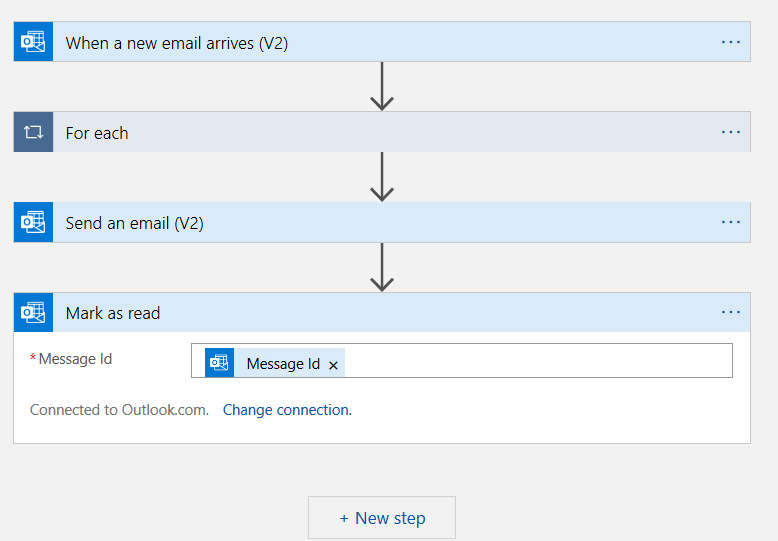Click the New step button

coord(382,518)
